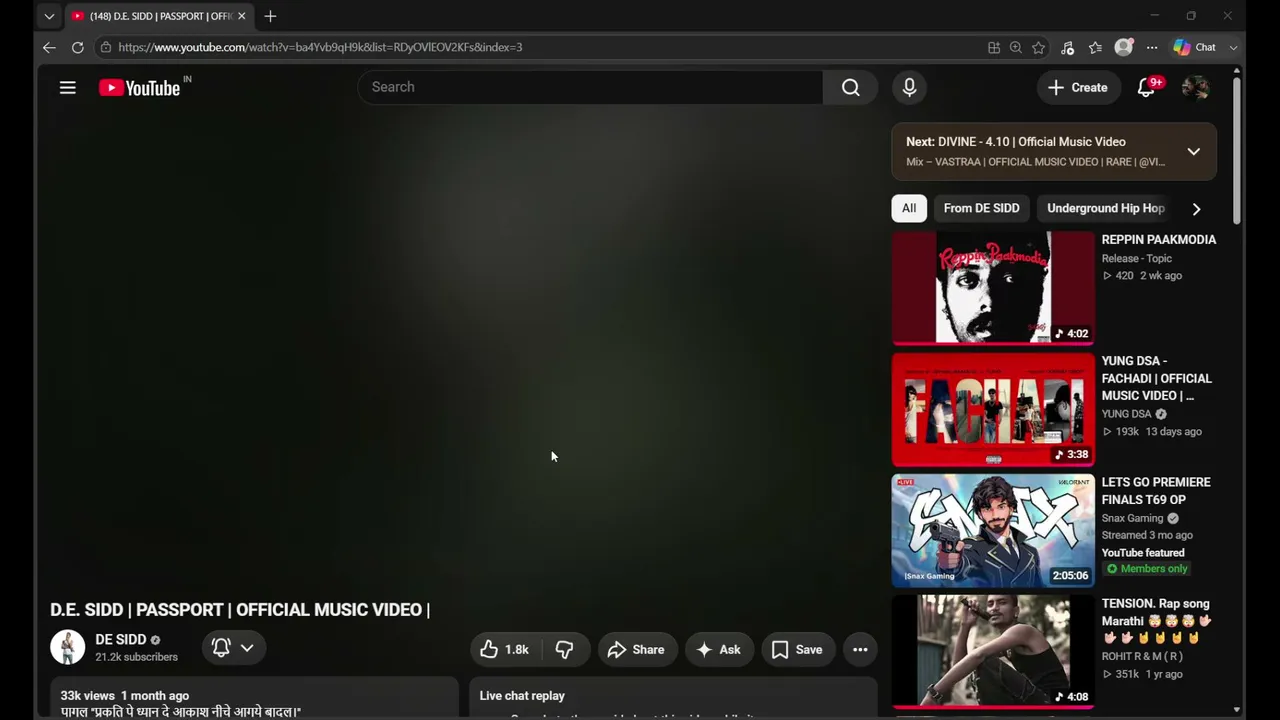Click the YouTube address bar URL
The height and width of the screenshot is (720, 1280).
pos(320,47)
